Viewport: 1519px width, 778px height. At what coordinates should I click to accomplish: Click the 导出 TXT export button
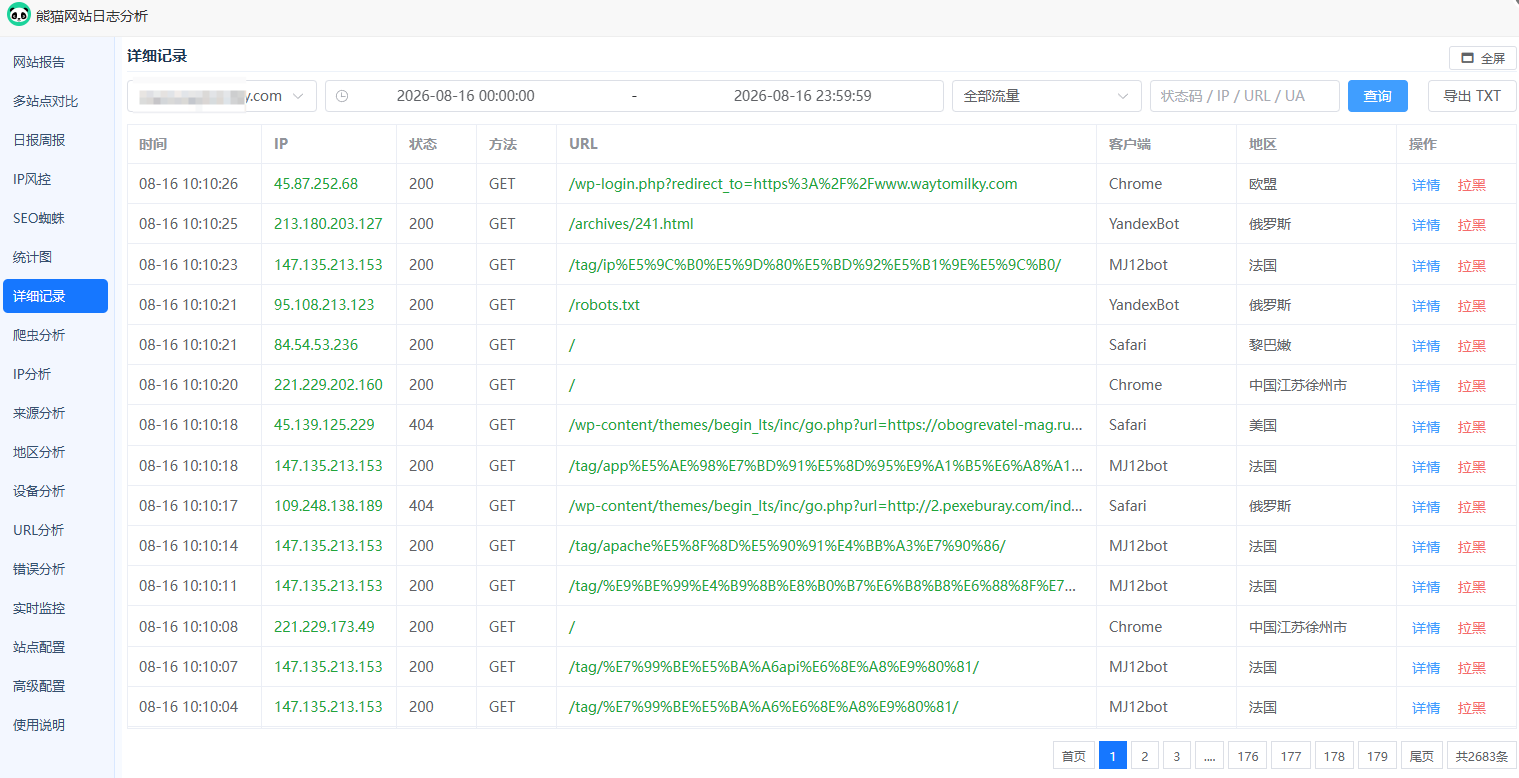point(1472,96)
